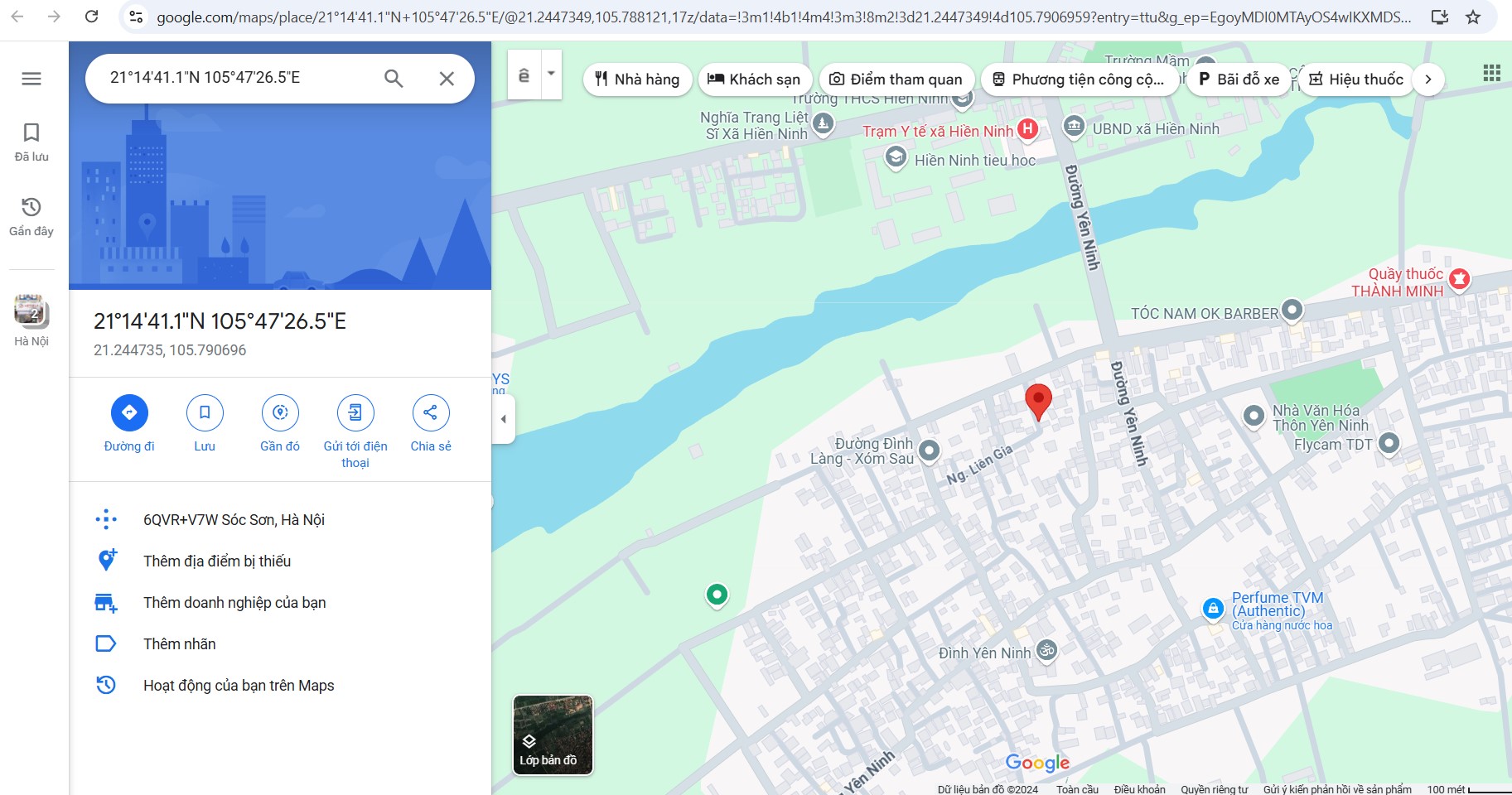Select UBND xã Hiền Ninh marker
This screenshot has height=795, width=1512.
(x=1074, y=127)
